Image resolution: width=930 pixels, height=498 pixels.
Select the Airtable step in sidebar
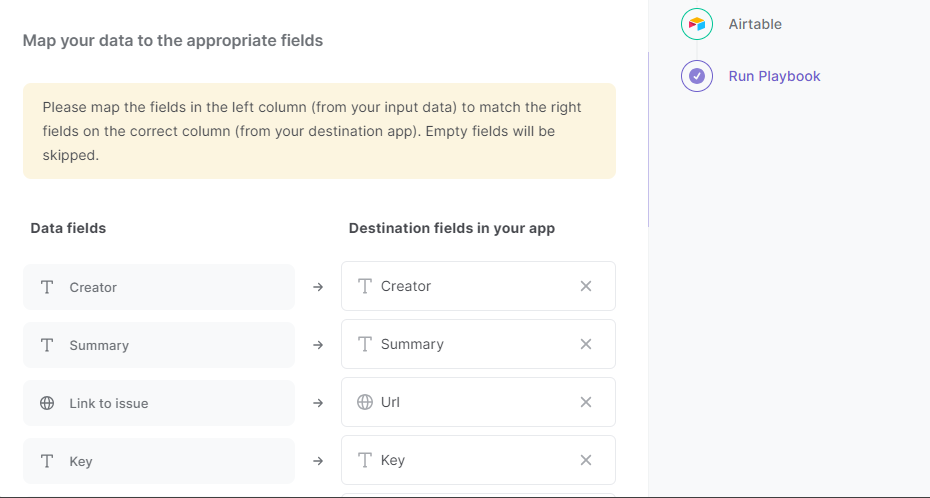(754, 24)
